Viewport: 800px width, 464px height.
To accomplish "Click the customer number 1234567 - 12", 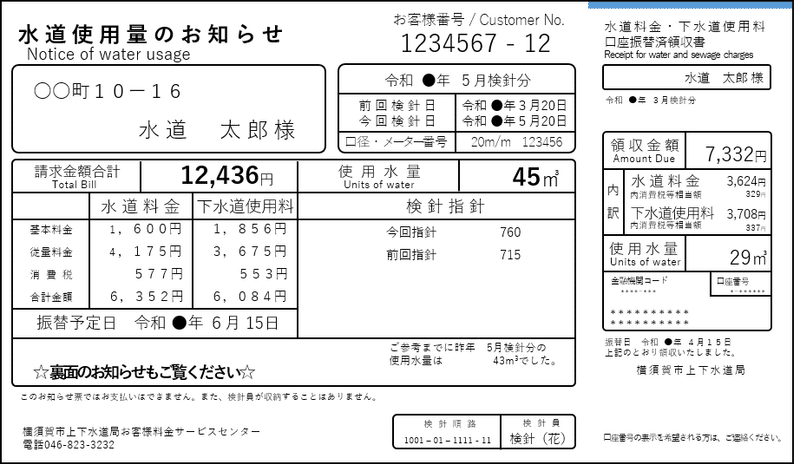I will click(476, 43).
